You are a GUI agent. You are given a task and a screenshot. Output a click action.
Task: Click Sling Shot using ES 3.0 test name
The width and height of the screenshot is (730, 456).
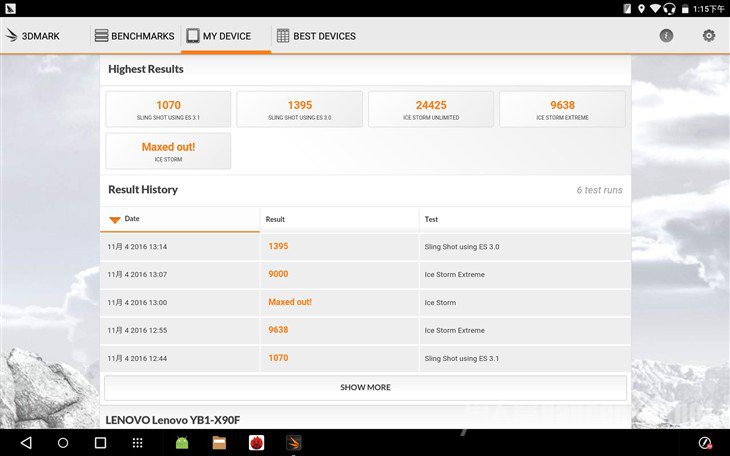(x=462, y=247)
